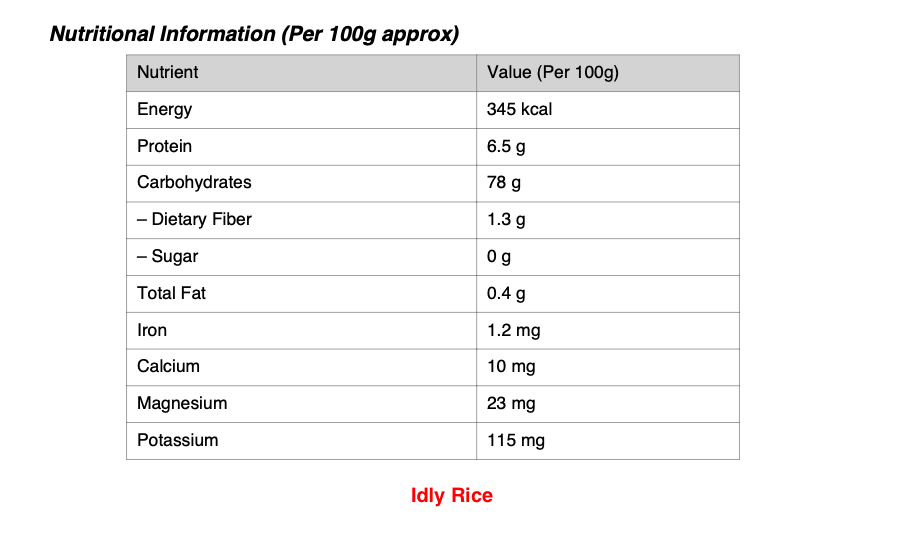898x536 pixels.
Task: Select the 1.3 g fiber value
Action: click(x=506, y=220)
